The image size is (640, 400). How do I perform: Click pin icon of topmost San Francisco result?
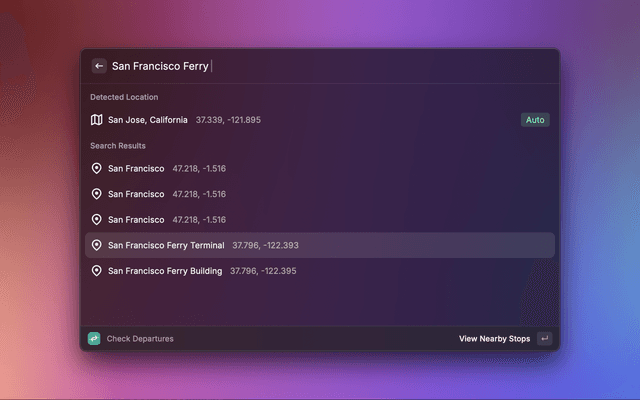(97, 169)
